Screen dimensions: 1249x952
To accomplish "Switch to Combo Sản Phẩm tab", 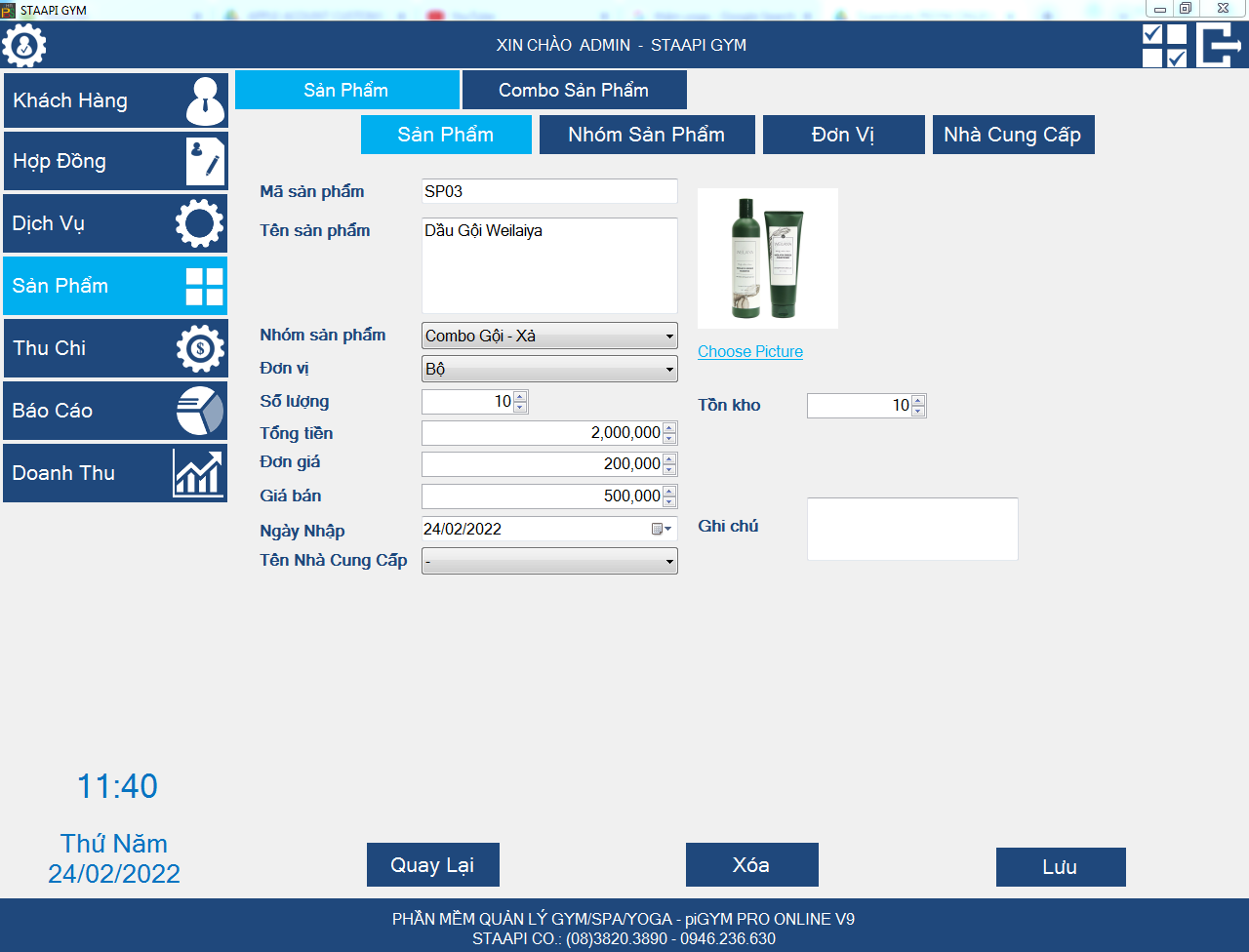I will (574, 91).
